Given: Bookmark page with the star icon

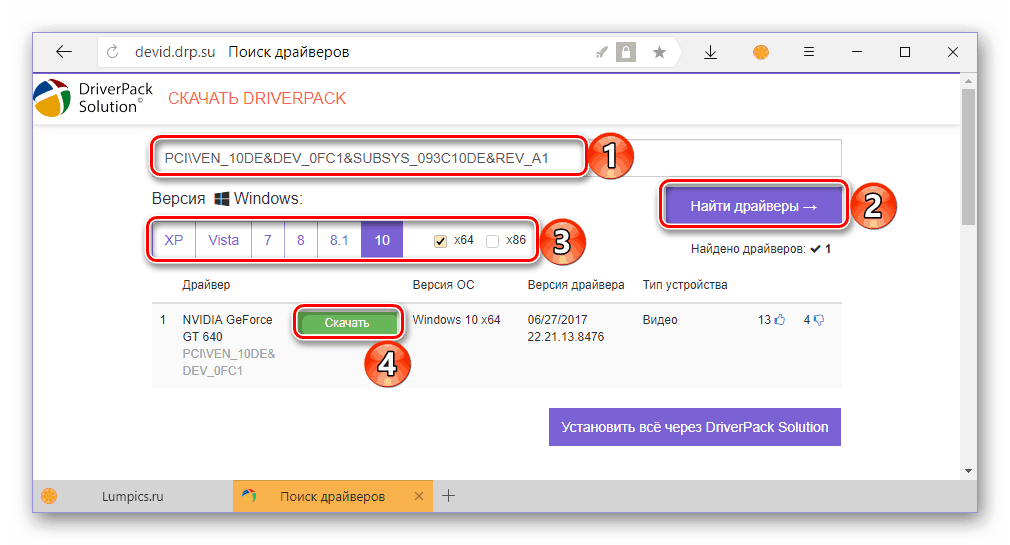Looking at the screenshot, I should (x=659, y=52).
